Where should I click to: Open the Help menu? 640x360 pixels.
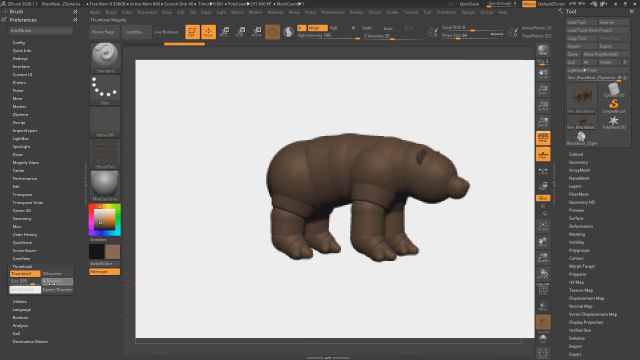click(x=502, y=12)
